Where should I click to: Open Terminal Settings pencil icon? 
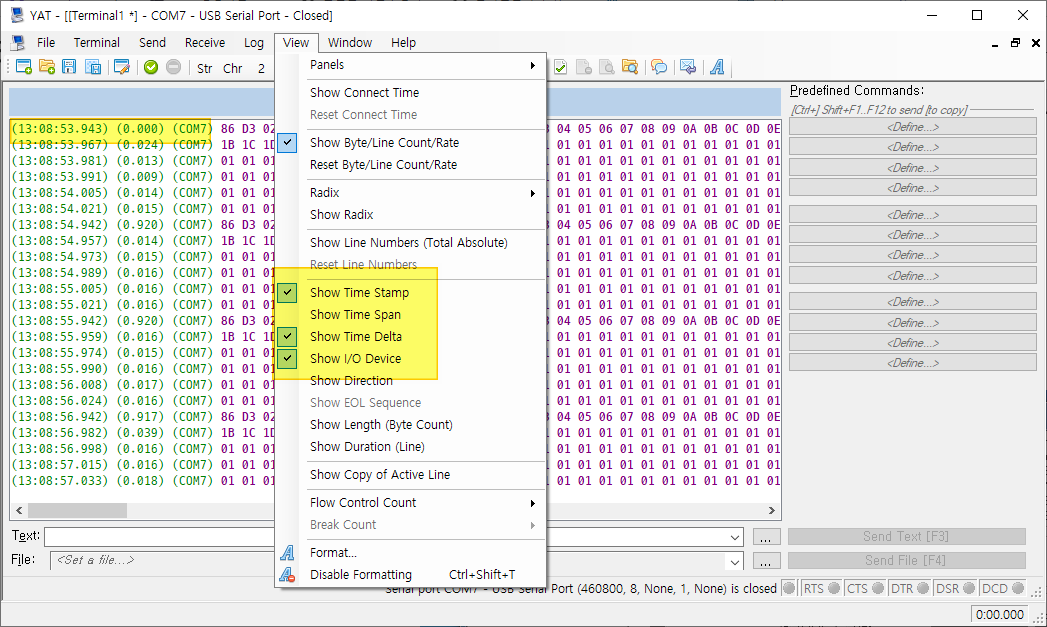[122, 67]
